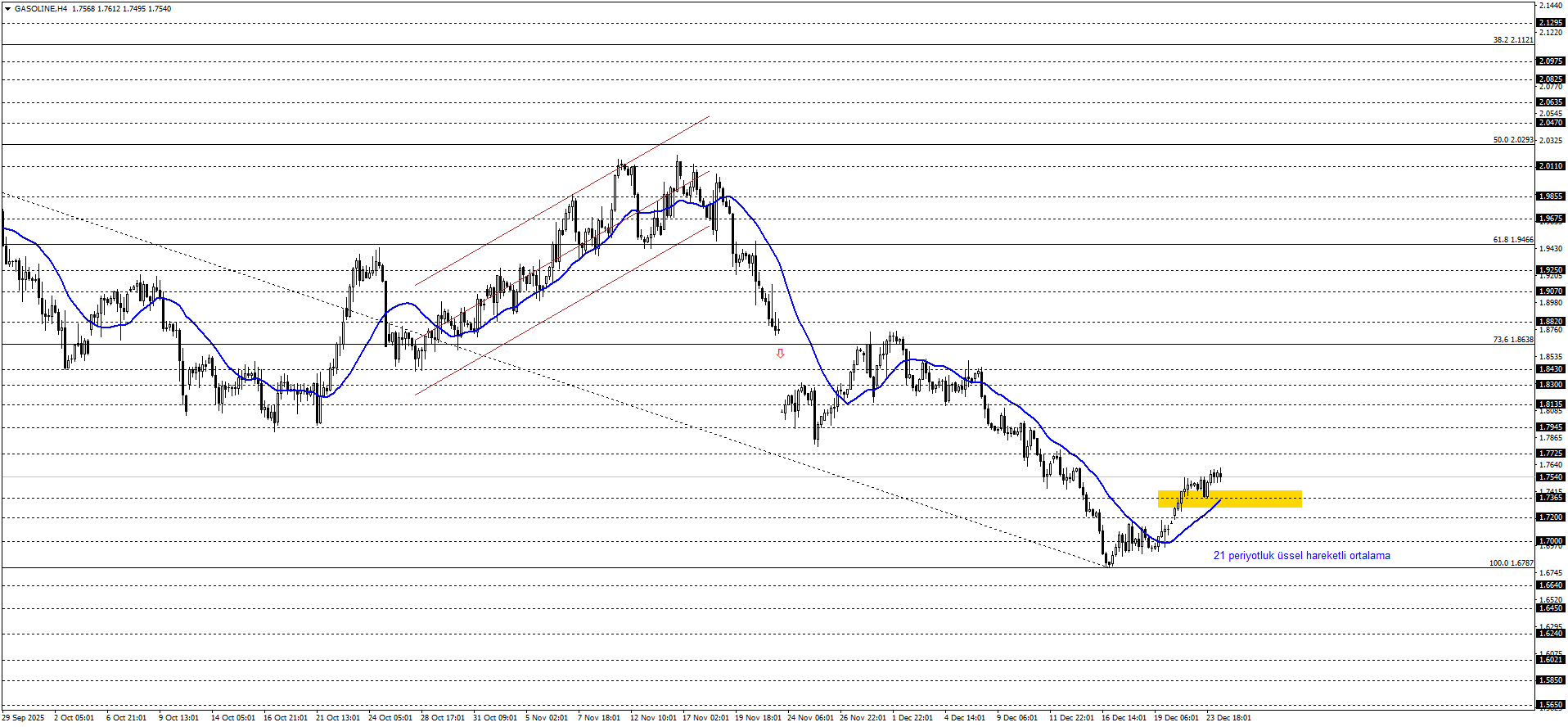The width and height of the screenshot is (1568, 727).
Task: Click the 23 Dec 18:01 time label
Action: click(x=1228, y=718)
